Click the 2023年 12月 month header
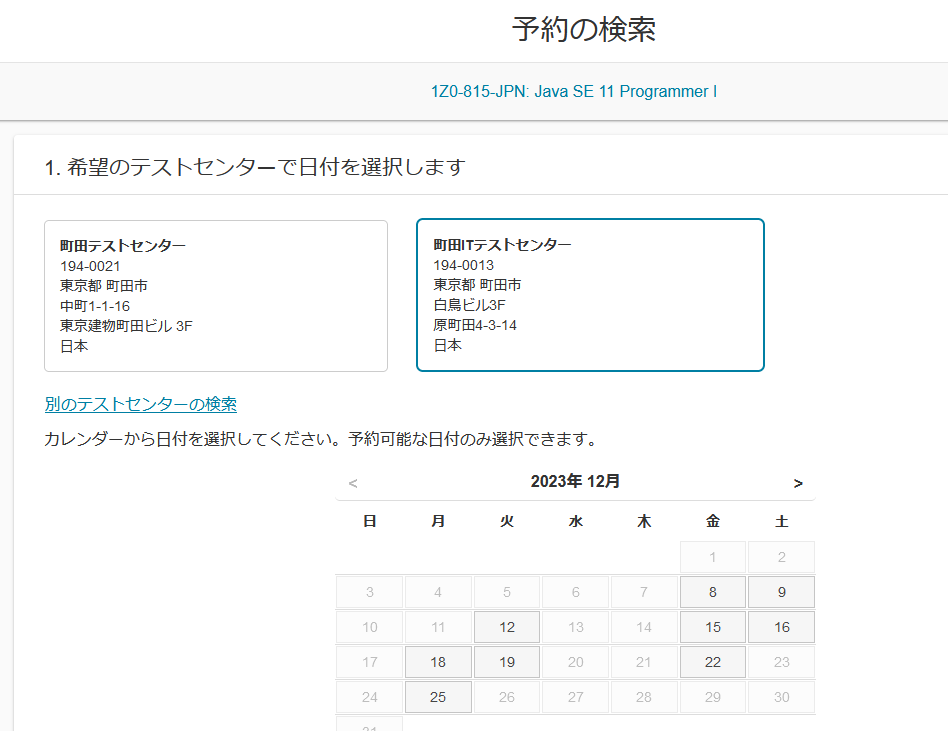Image resolution: width=948 pixels, height=731 pixels. (x=575, y=481)
